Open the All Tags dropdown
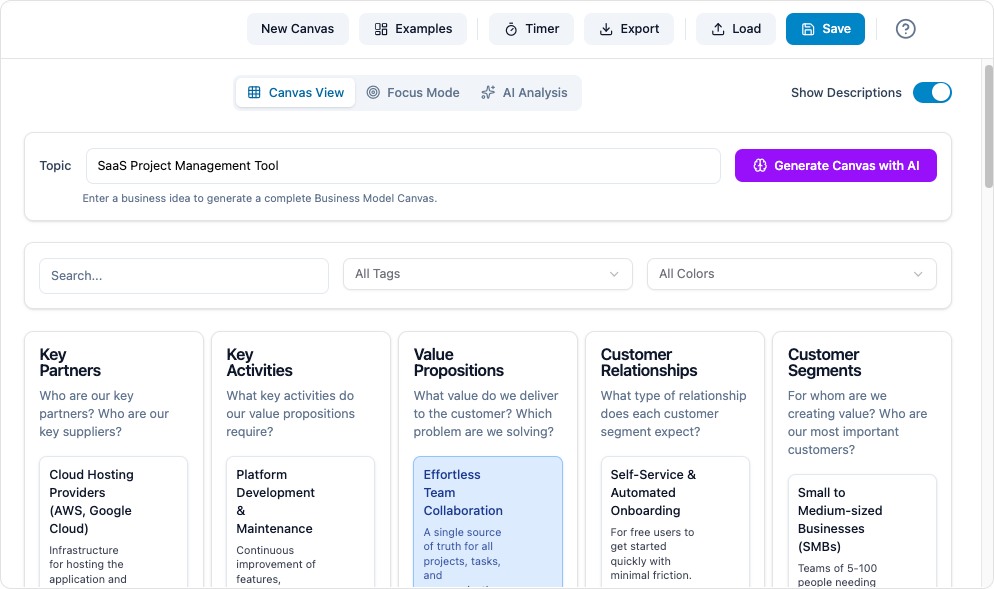 pyautogui.click(x=487, y=273)
